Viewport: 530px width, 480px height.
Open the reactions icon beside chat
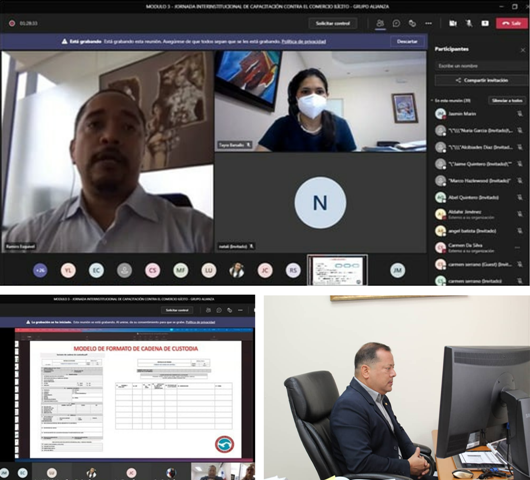(412, 23)
